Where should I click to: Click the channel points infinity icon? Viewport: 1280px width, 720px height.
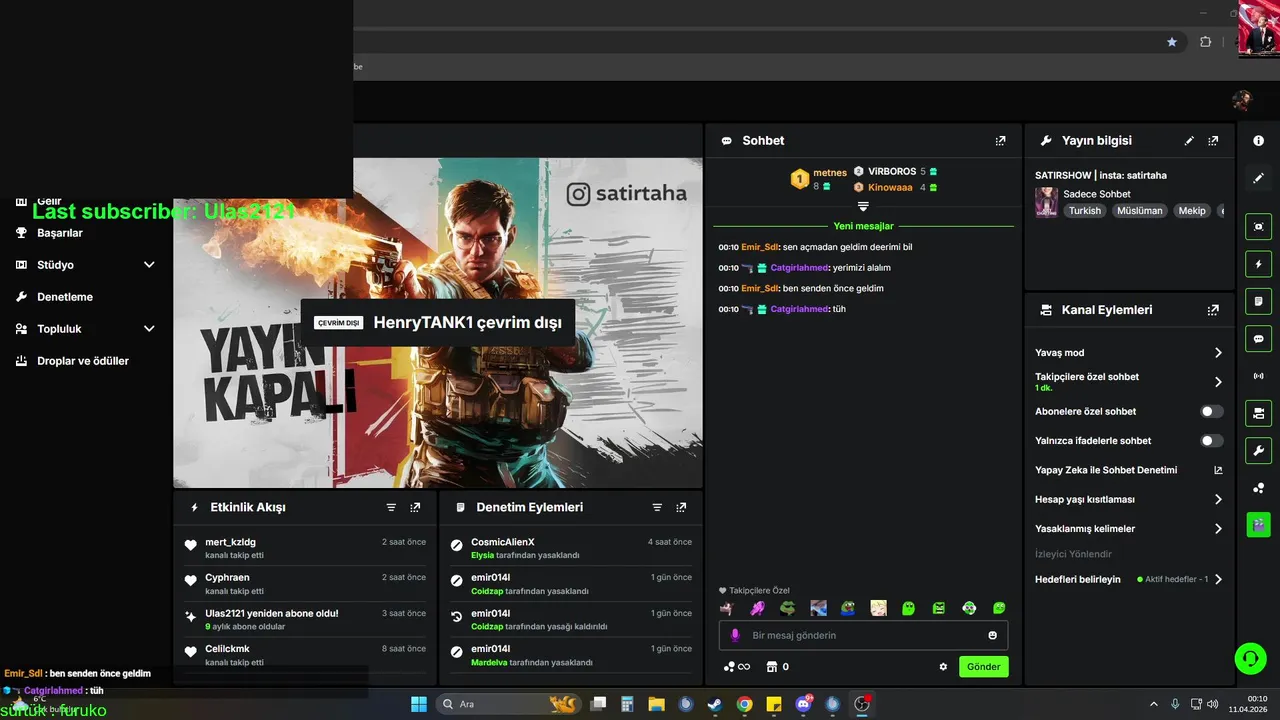coord(737,667)
